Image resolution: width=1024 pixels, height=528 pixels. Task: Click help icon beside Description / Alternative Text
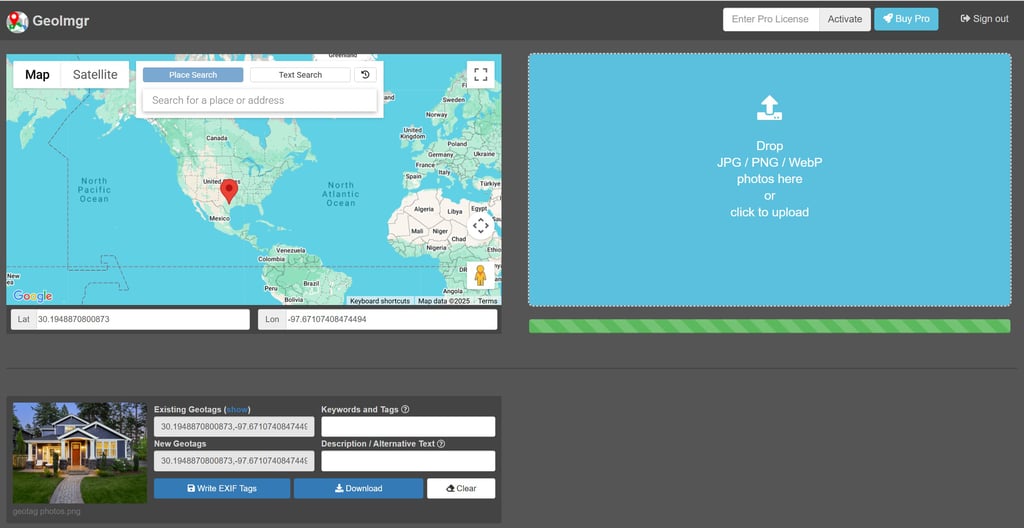(x=441, y=444)
